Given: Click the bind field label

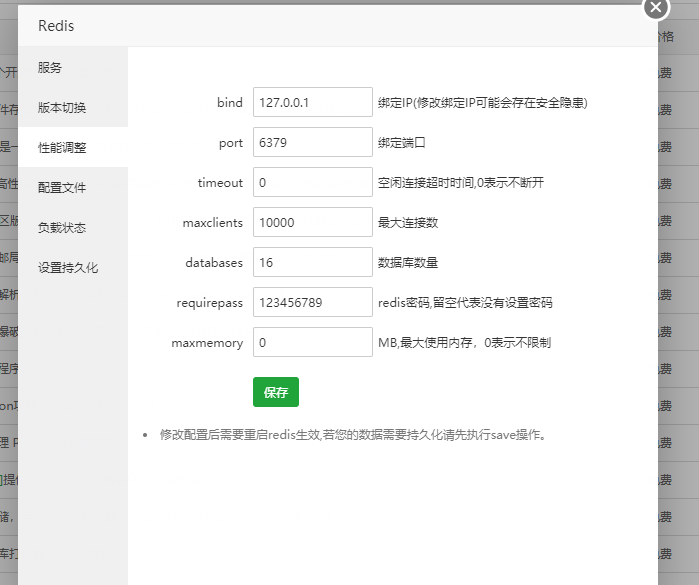Looking at the screenshot, I should (230, 103).
